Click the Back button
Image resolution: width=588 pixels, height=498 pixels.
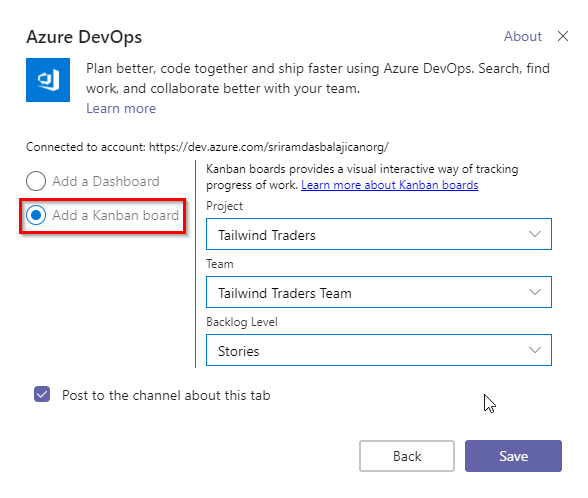407,456
